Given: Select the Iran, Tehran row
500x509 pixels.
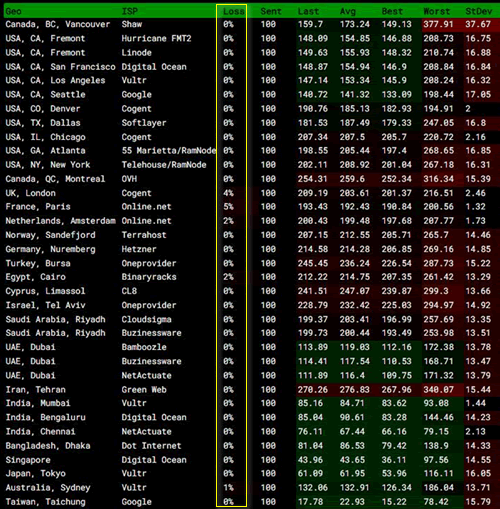Looking at the screenshot, I should [x=250, y=390].
